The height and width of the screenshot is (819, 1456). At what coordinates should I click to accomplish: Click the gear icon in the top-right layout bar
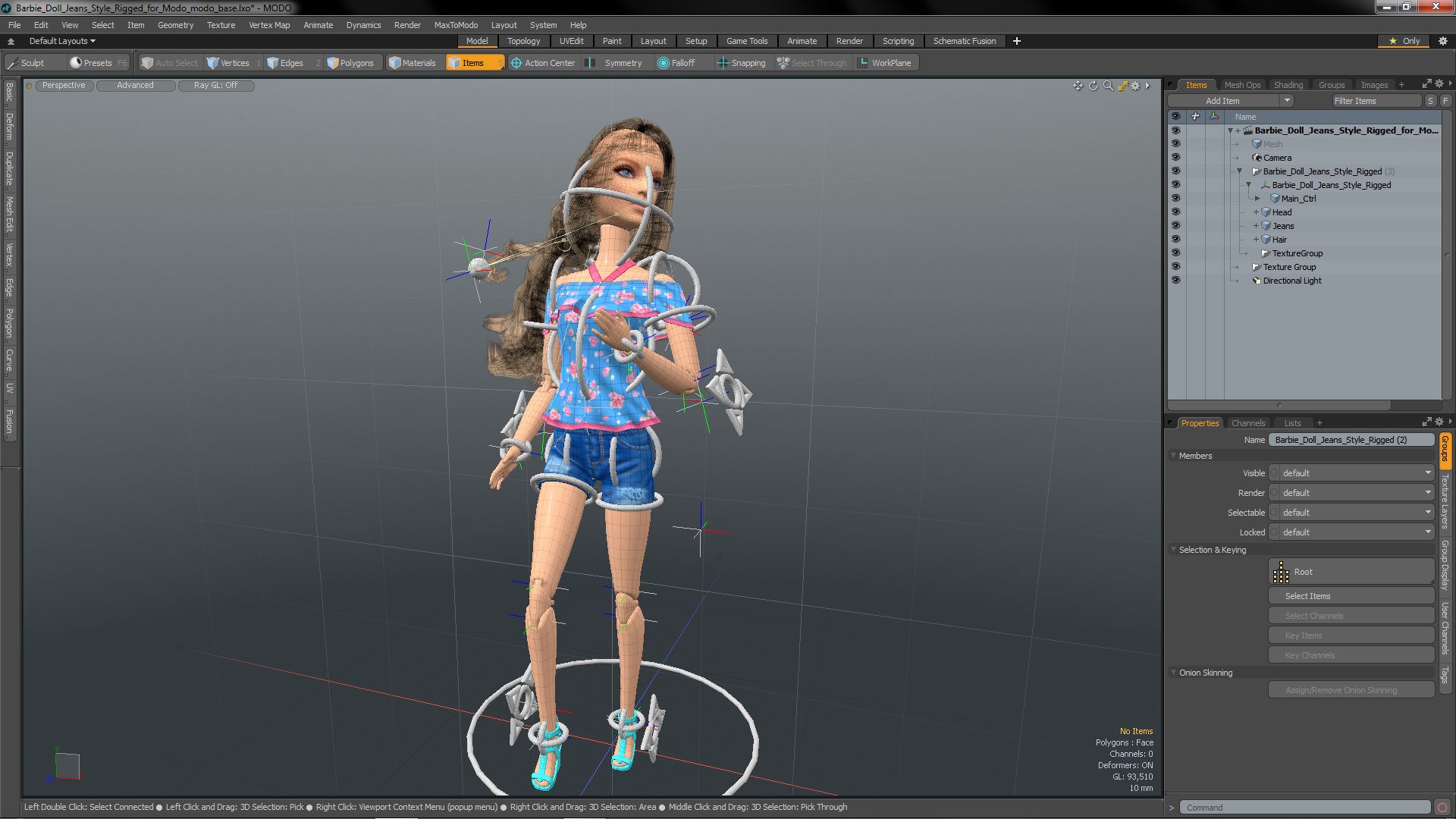(x=1442, y=41)
